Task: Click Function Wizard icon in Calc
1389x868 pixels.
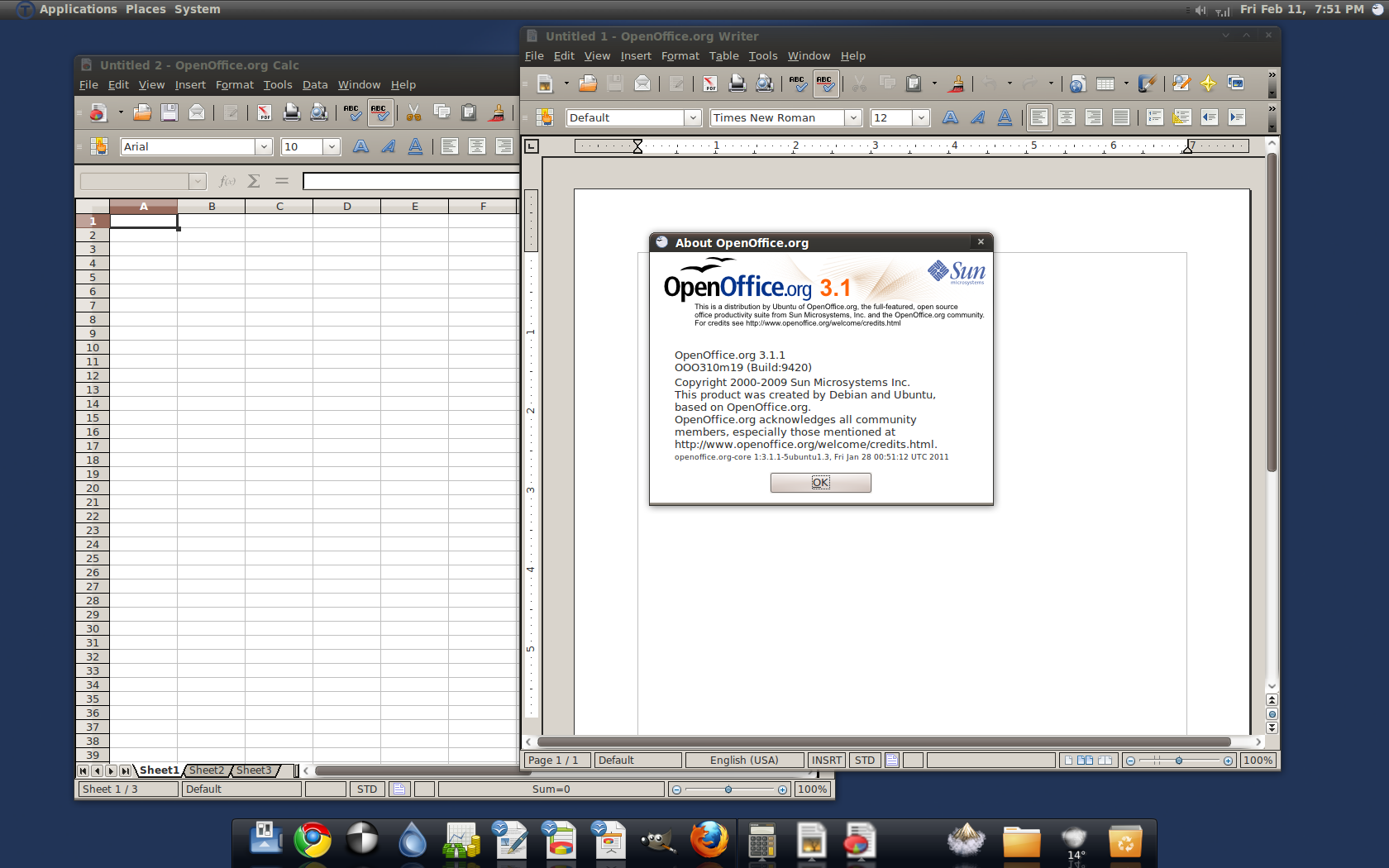Action: pyautogui.click(x=227, y=181)
